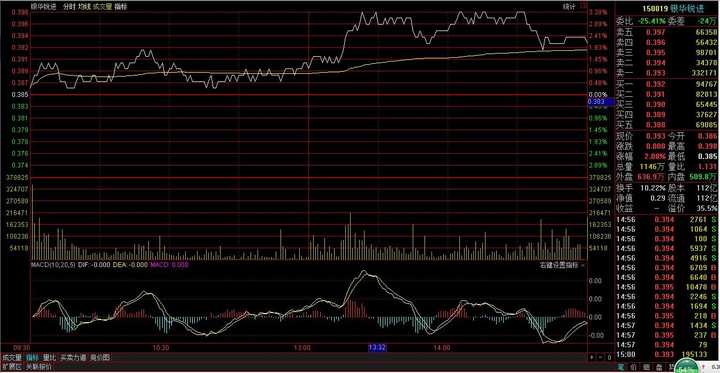This screenshot has height=373, width=720.
Task: Click the 外盘 value 636.9万
Action: click(x=651, y=177)
